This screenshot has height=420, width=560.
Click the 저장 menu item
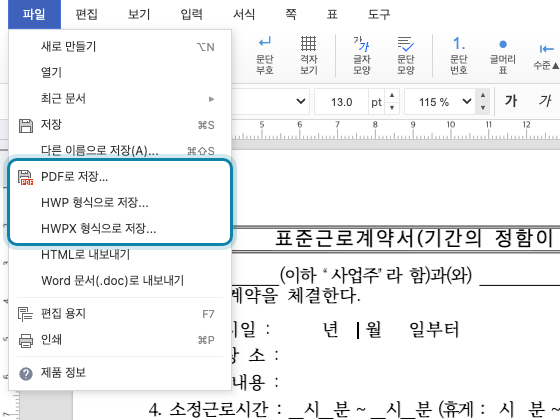(x=120, y=125)
